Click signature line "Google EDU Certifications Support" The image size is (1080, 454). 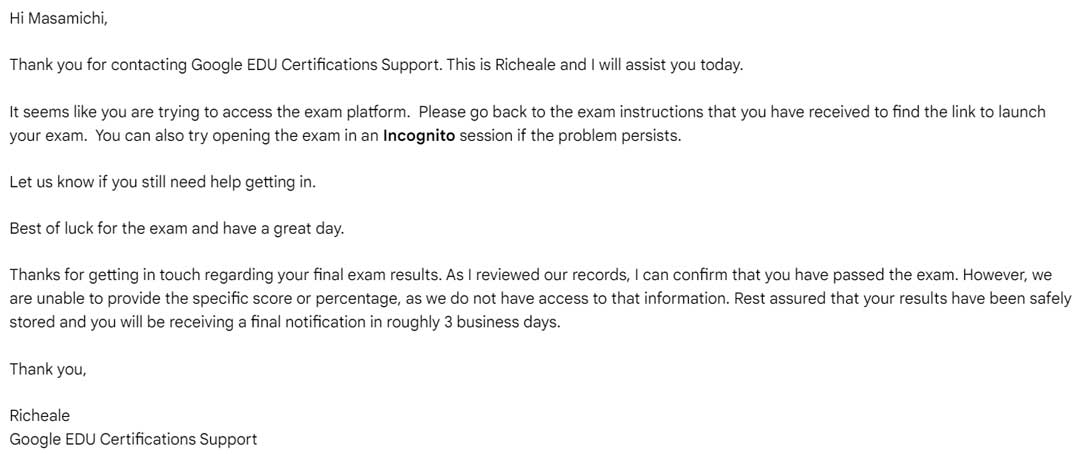pyautogui.click(x=133, y=439)
